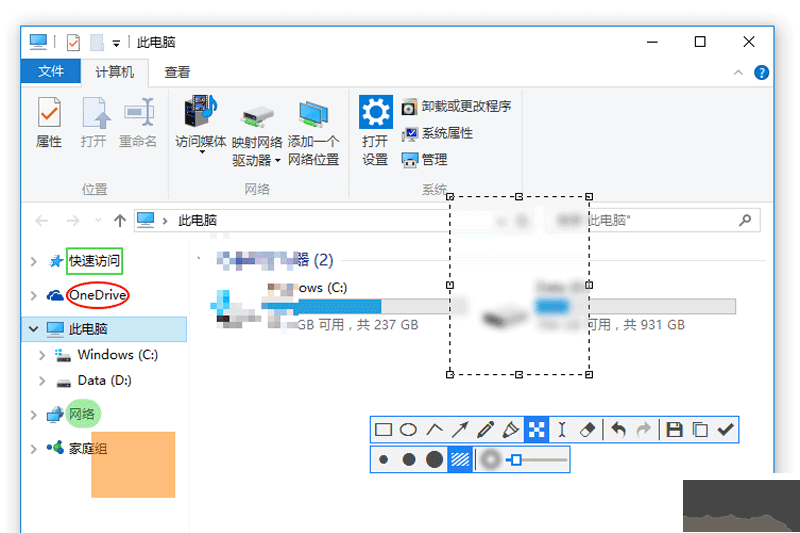Click 卸载或更改程序
This screenshot has height=533, width=800.
tap(456, 107)
